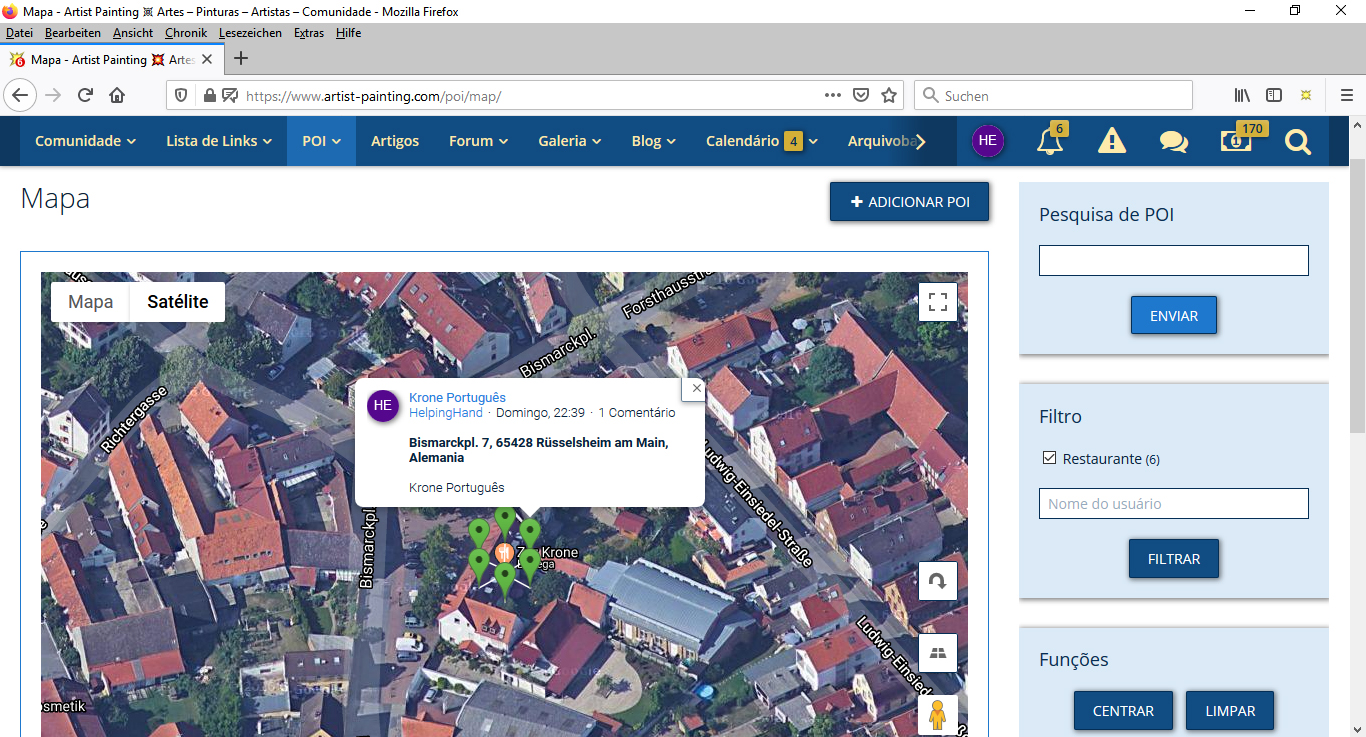Switch map to Satélite view
This screenshot has width=1366, height=737.
click(178, 302)
